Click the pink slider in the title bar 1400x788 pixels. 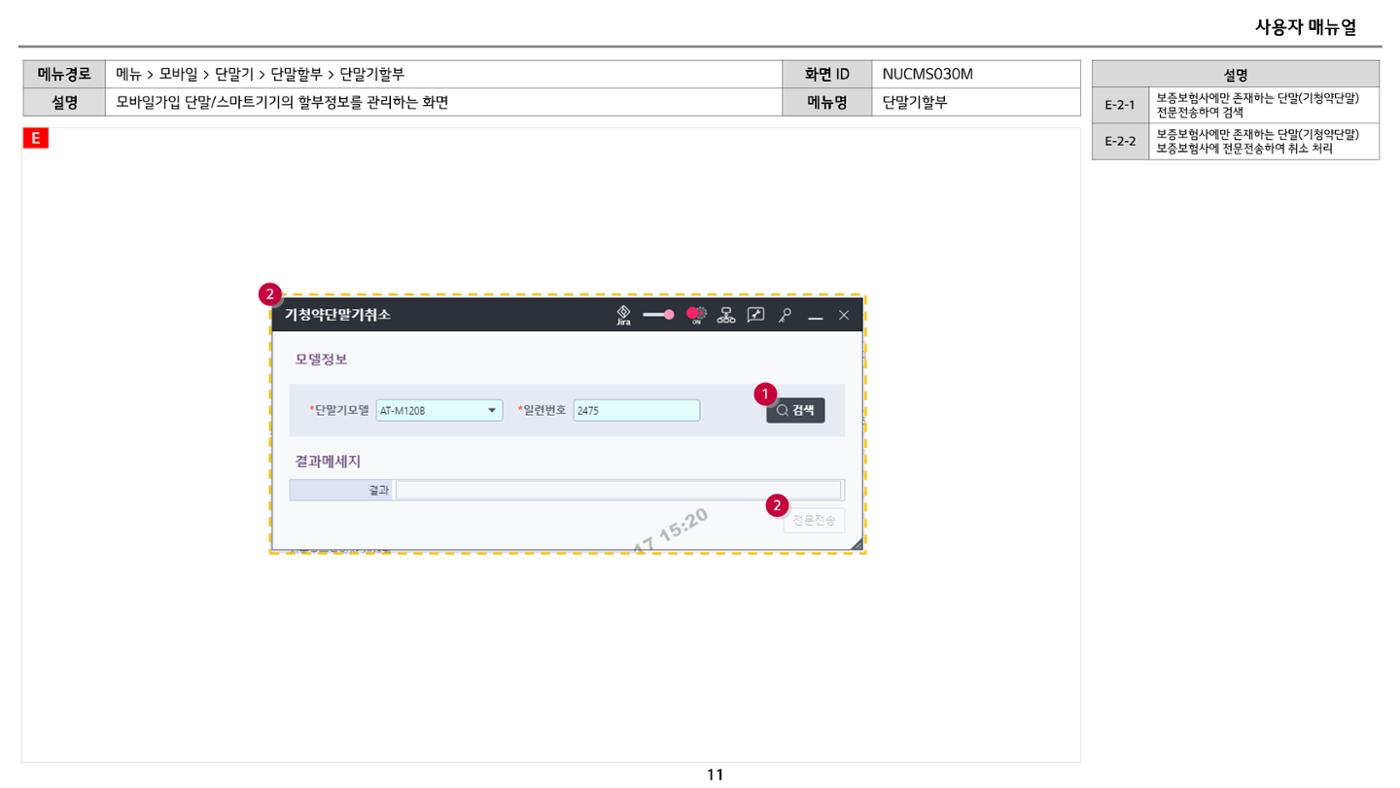coord(659,315)
